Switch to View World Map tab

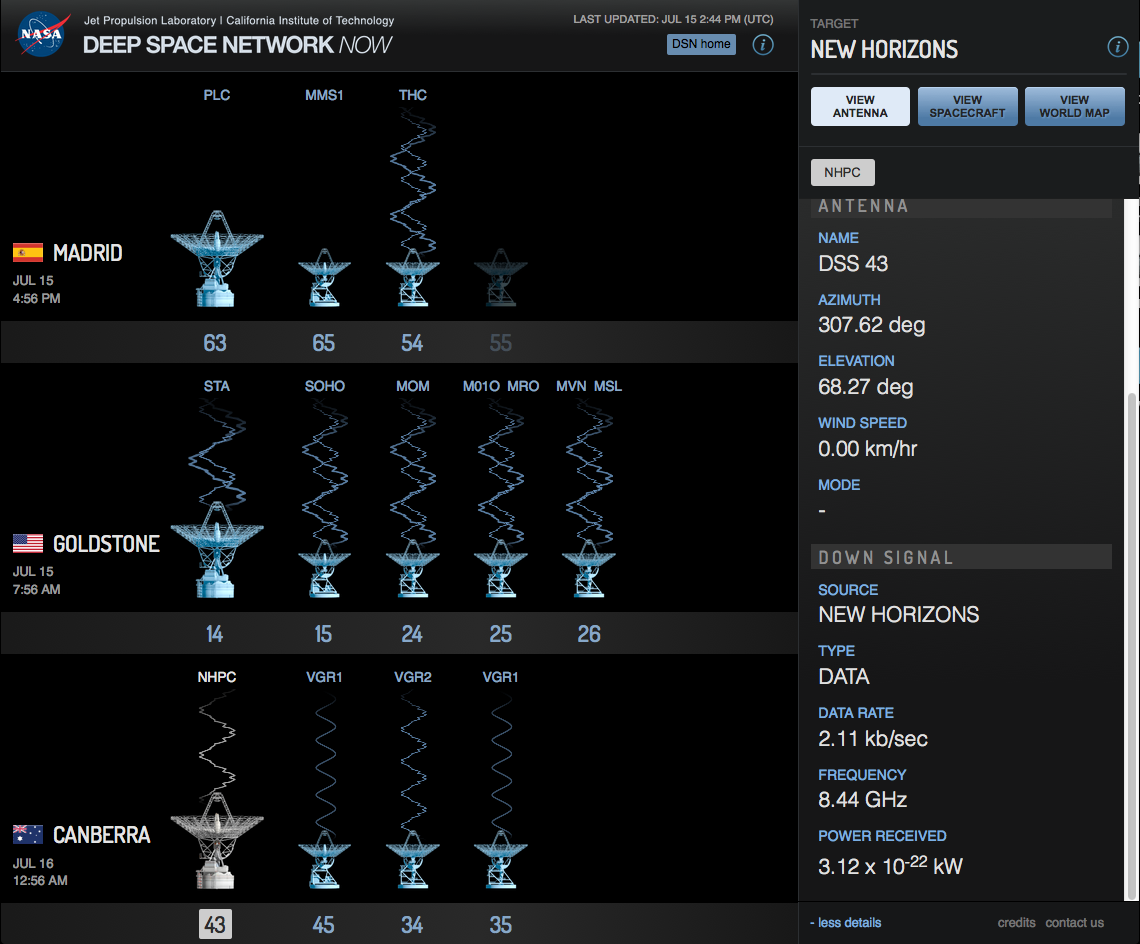click(x=1074, y=106)
